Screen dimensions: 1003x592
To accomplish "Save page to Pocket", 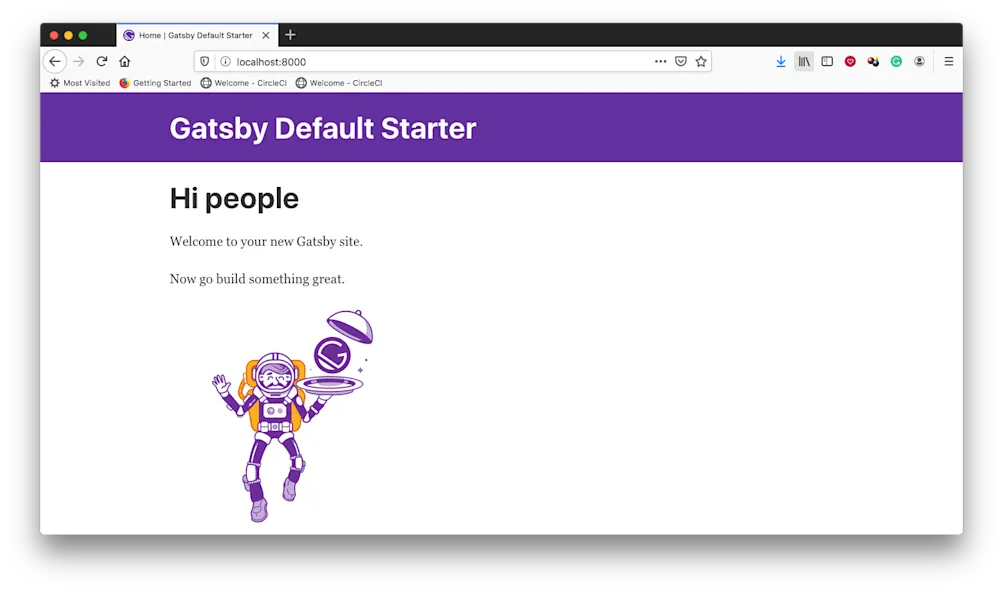I will 681,61.
